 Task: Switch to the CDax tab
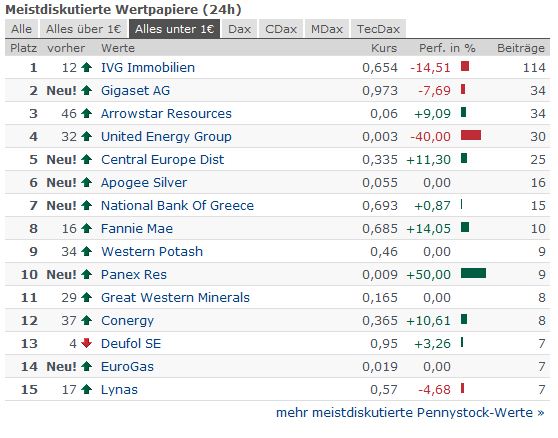pyautogui.click(x=281, y=29)
